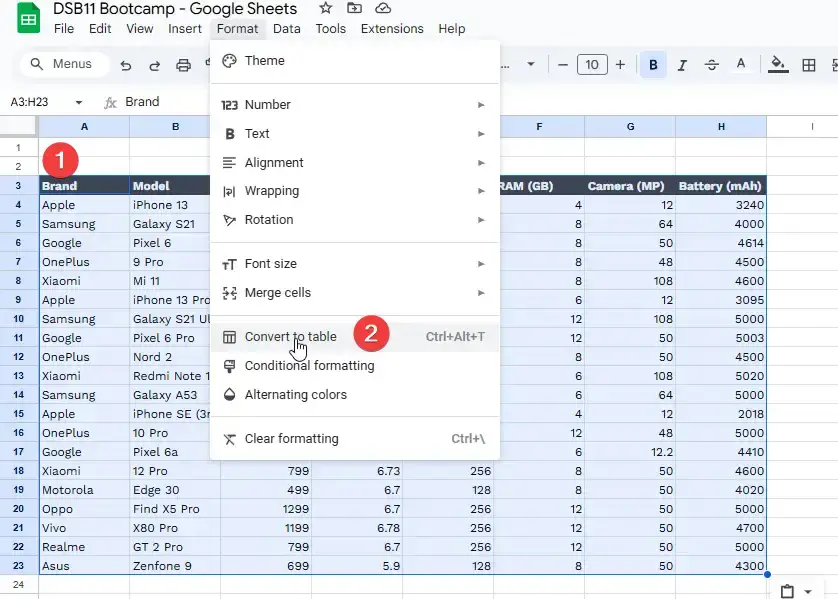Expand the Wrapping submenu
Image resolution: width=838 pixels, height=599 pixels.
click(355, 191)
